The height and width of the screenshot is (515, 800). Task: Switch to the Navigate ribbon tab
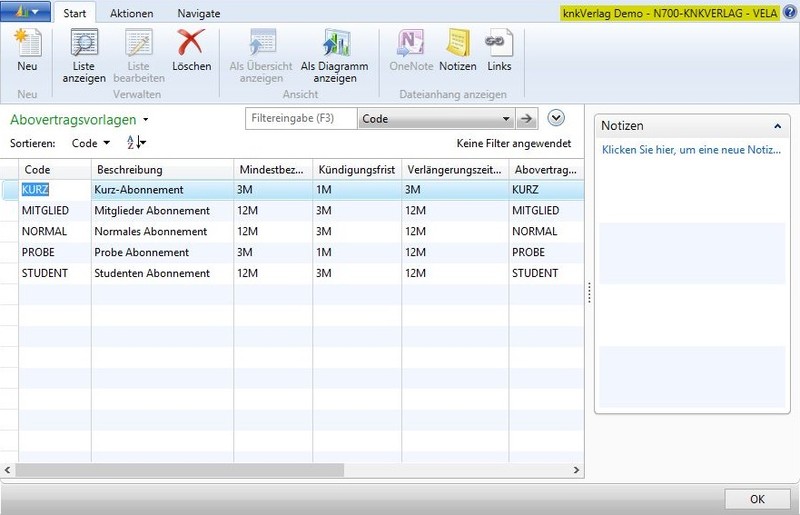[x=198, y=13]
